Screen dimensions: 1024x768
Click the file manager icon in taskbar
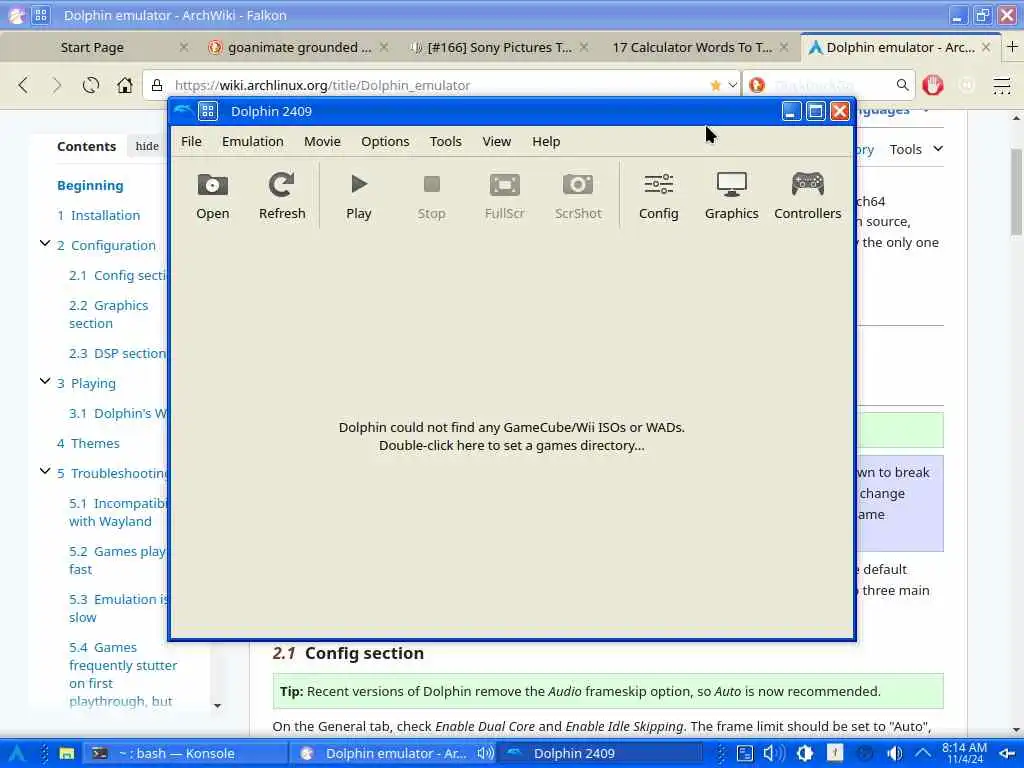(x=67, y=753)
